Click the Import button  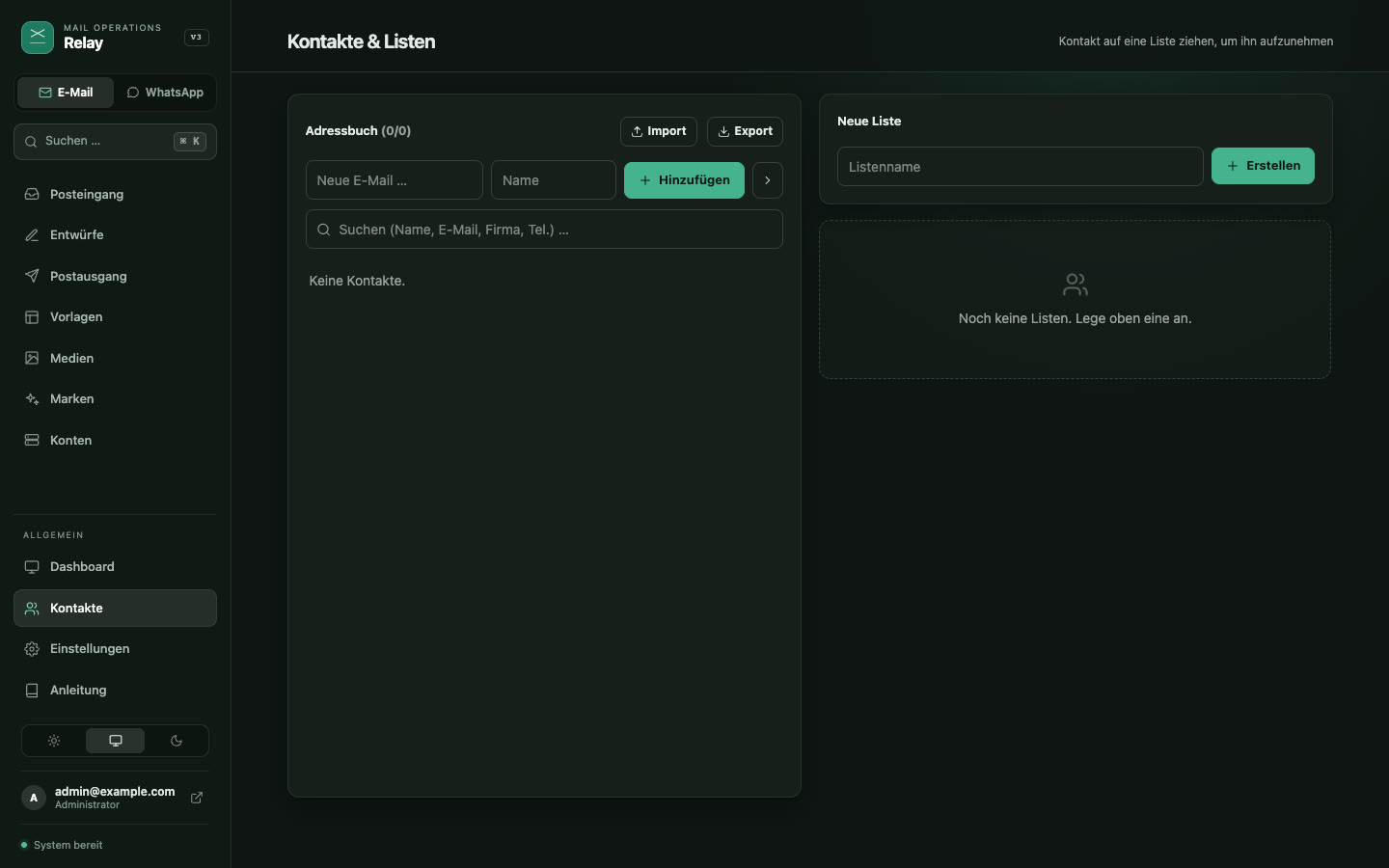click(x=659, y=131)
